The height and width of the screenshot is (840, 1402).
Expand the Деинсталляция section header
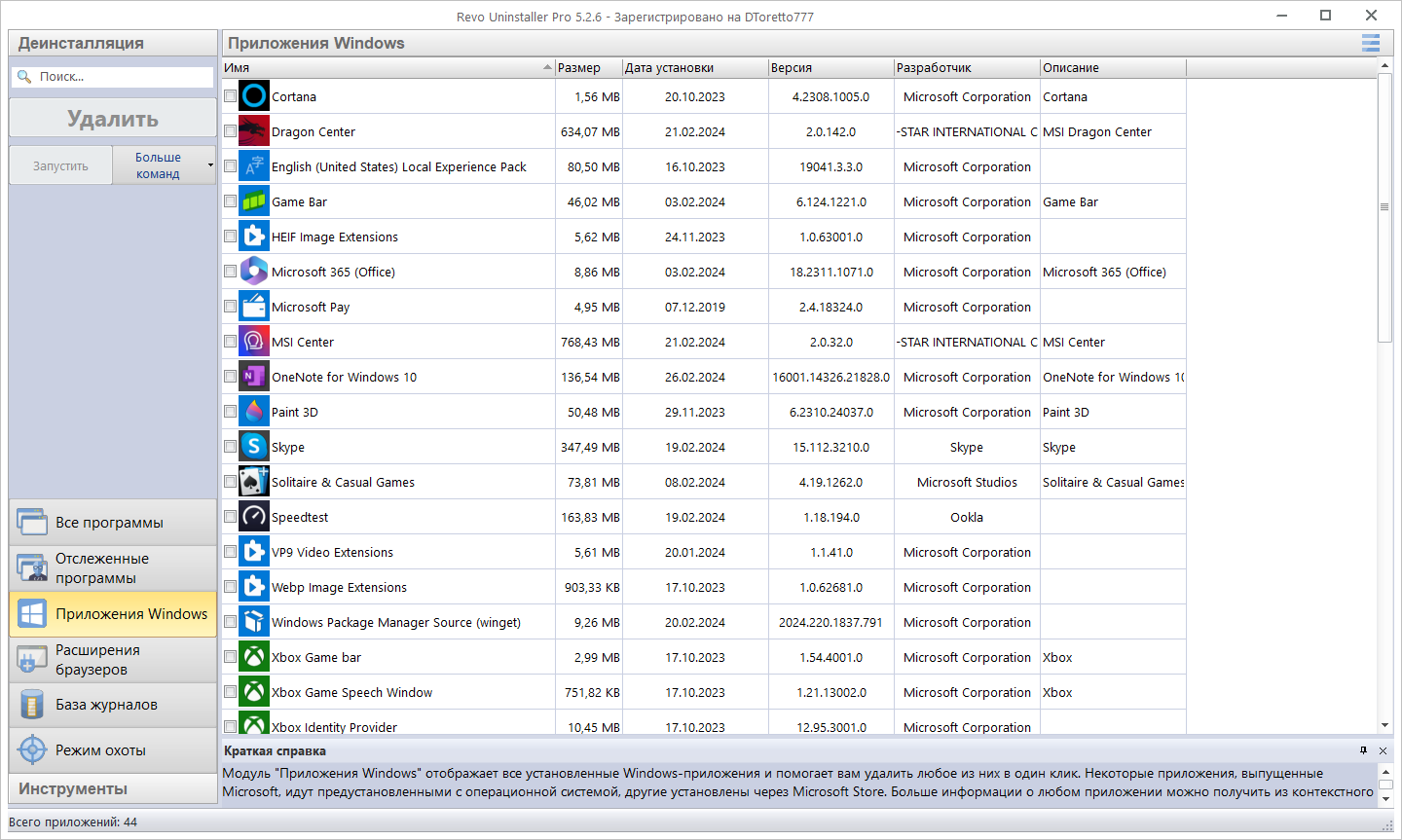(x=113, y=43)
